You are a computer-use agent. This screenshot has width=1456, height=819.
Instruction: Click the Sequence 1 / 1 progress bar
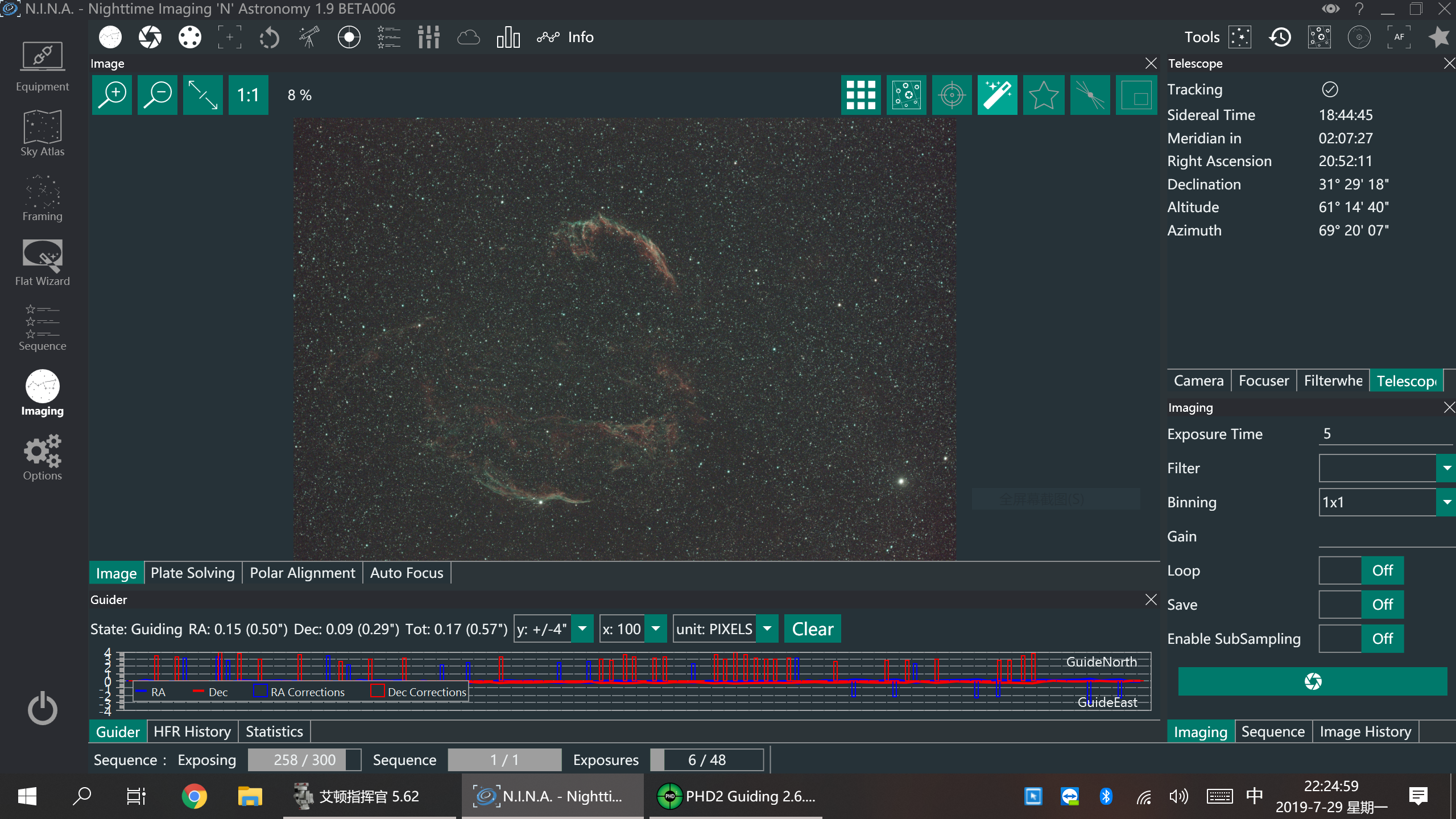click(504, 760)
